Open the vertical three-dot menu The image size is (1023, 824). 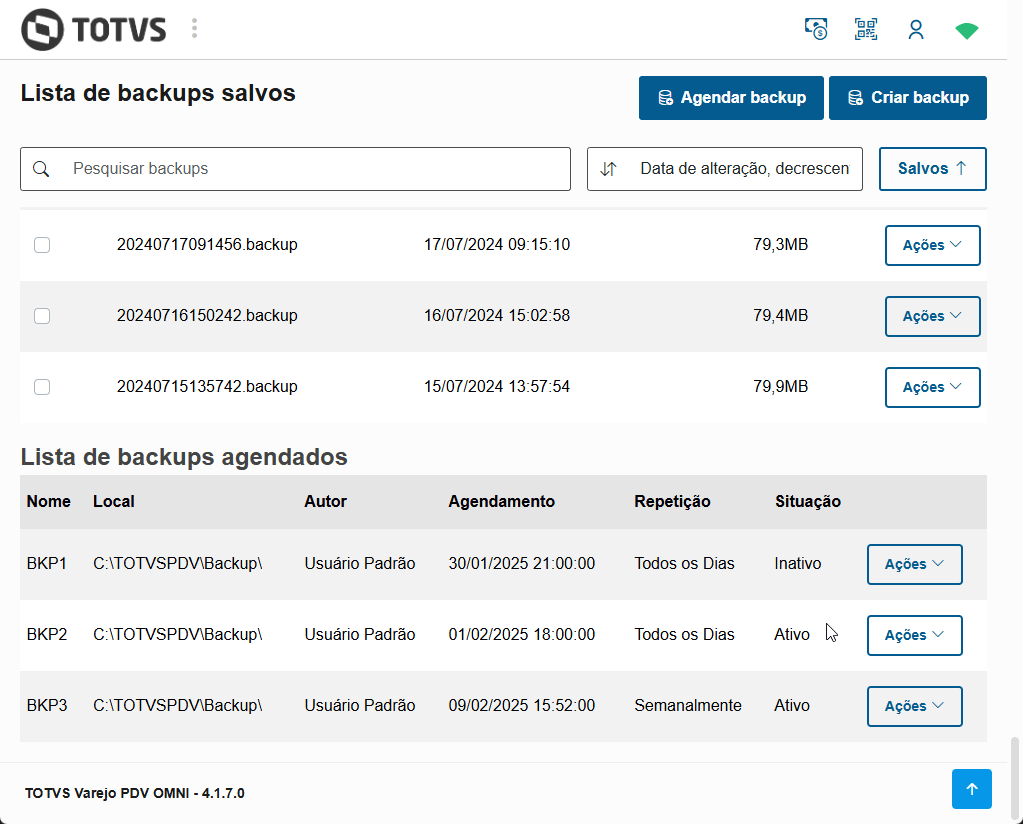tap(194, 29)
